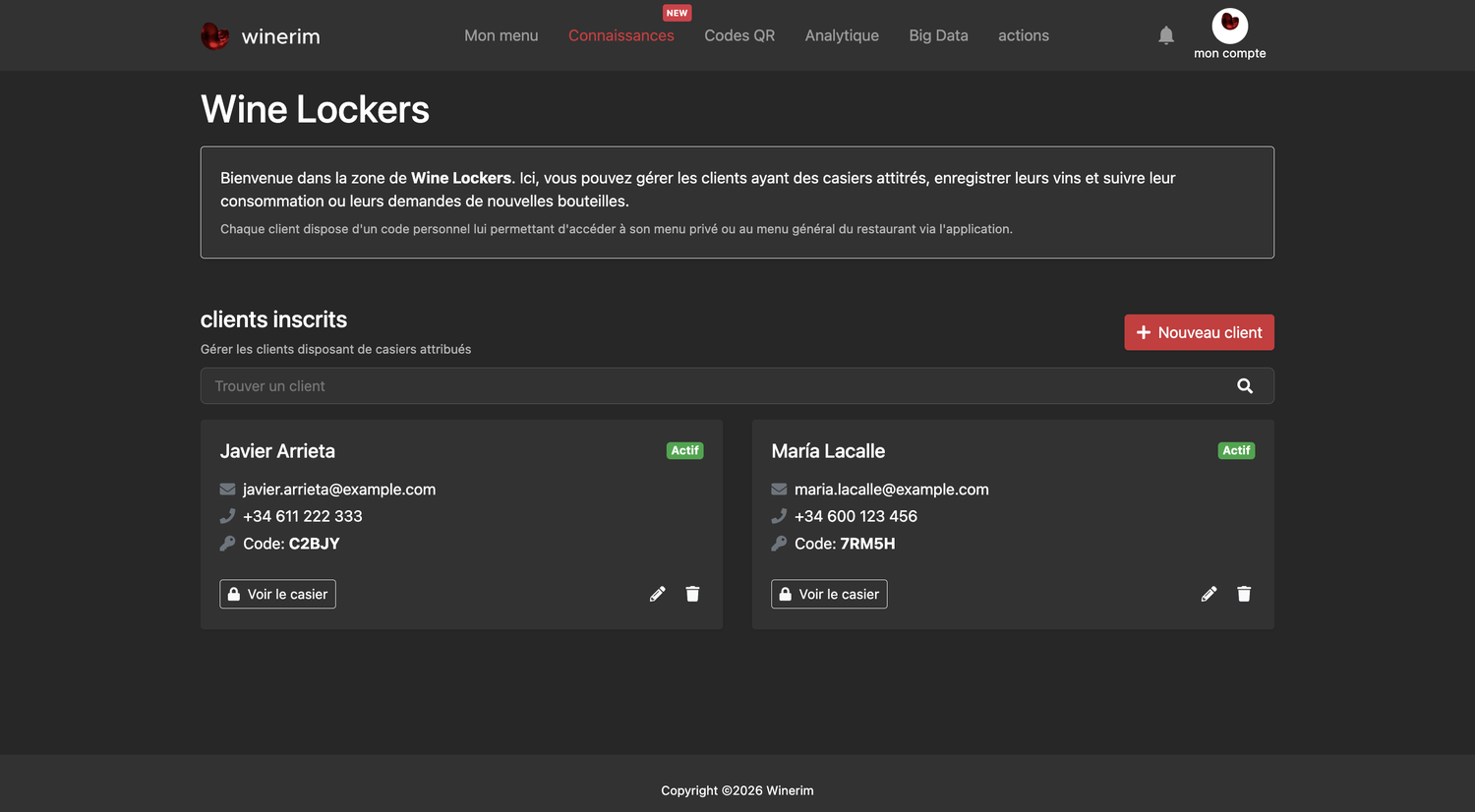The height and width of the screenshot is (812, 1475).
Task: Open the notifications bell
Action: [1166, 35]
